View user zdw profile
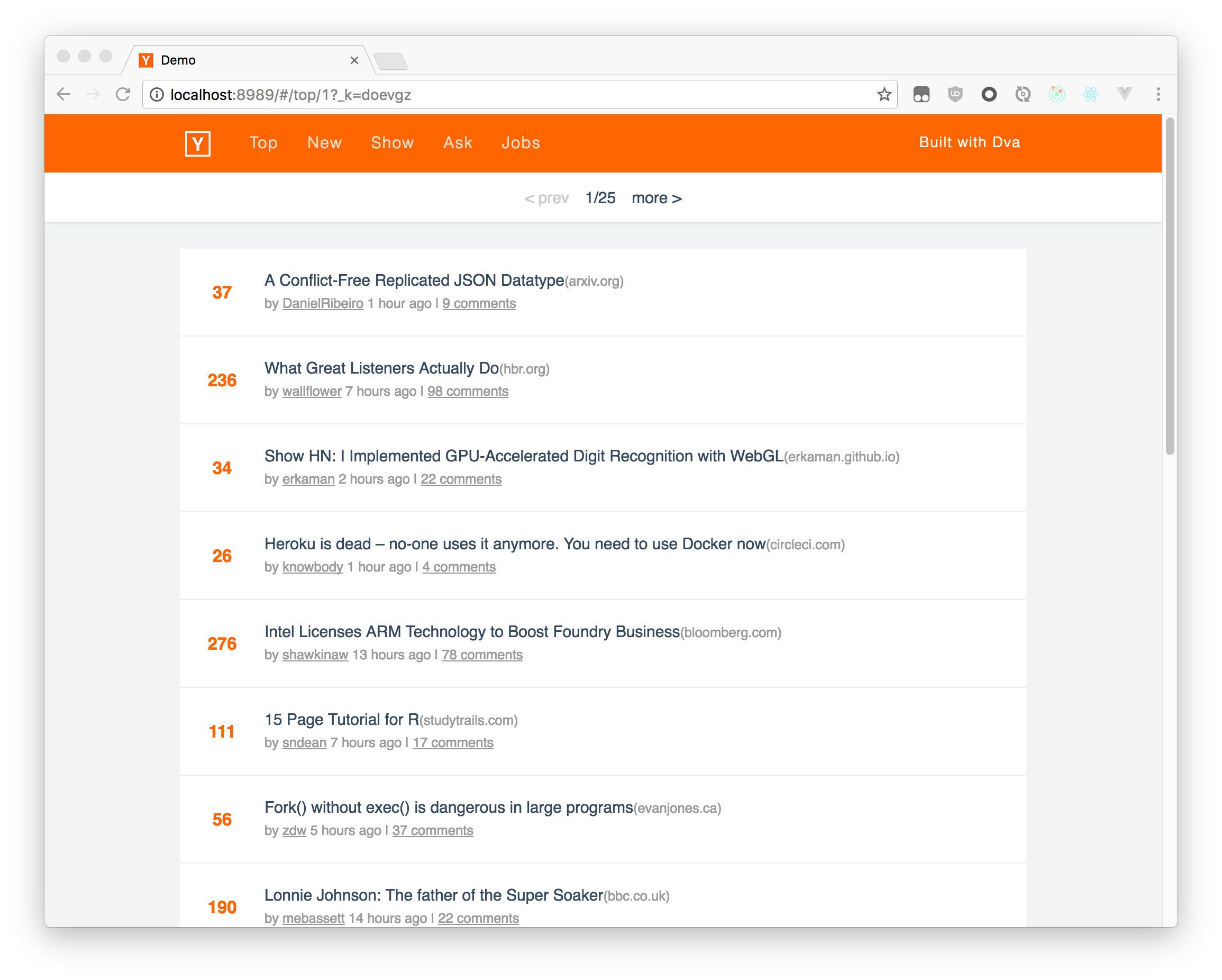The height and width of the screenshot is (980, 1222). (294, 831)
